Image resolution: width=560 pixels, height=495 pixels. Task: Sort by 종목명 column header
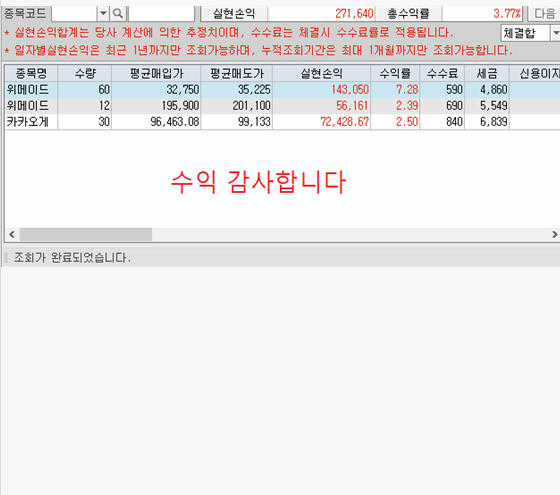point(31,74)
